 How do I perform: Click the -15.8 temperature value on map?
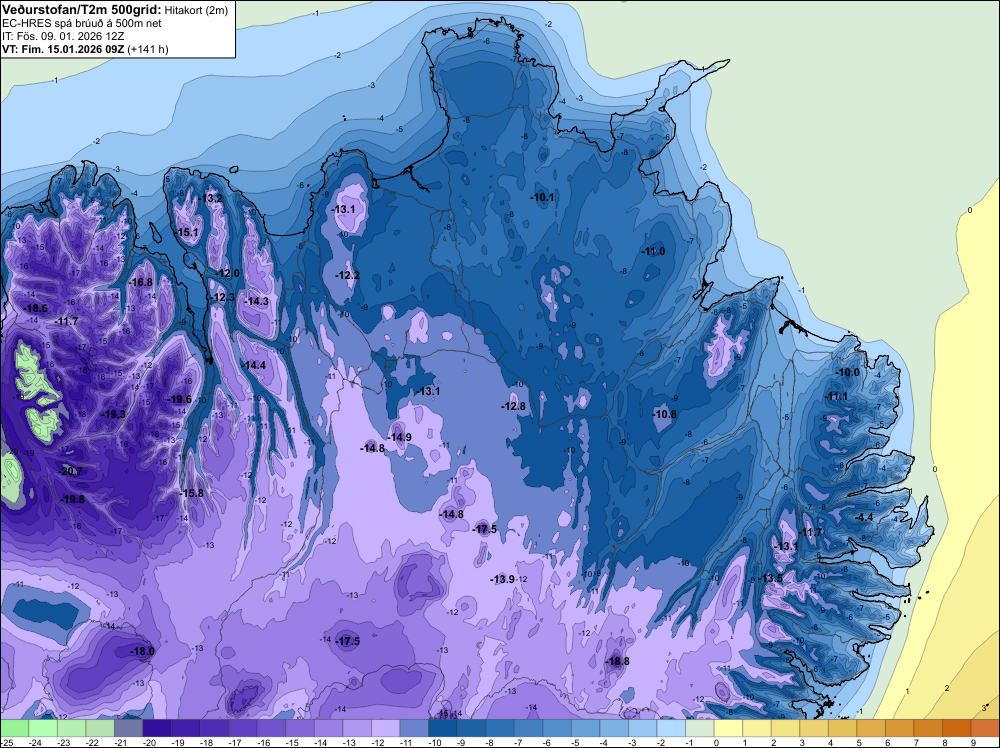191,493
